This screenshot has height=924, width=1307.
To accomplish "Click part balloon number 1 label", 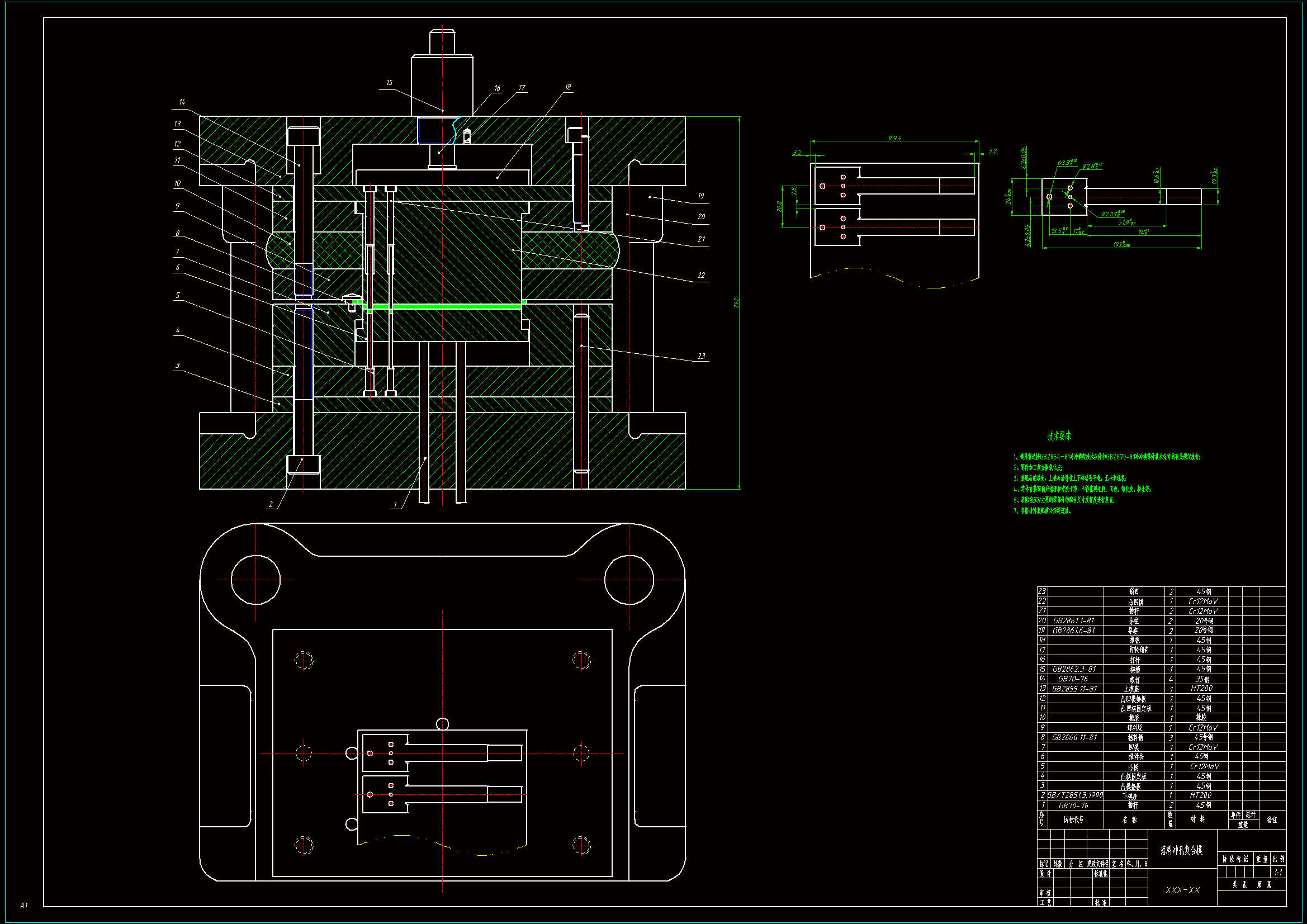I will 395,504.
